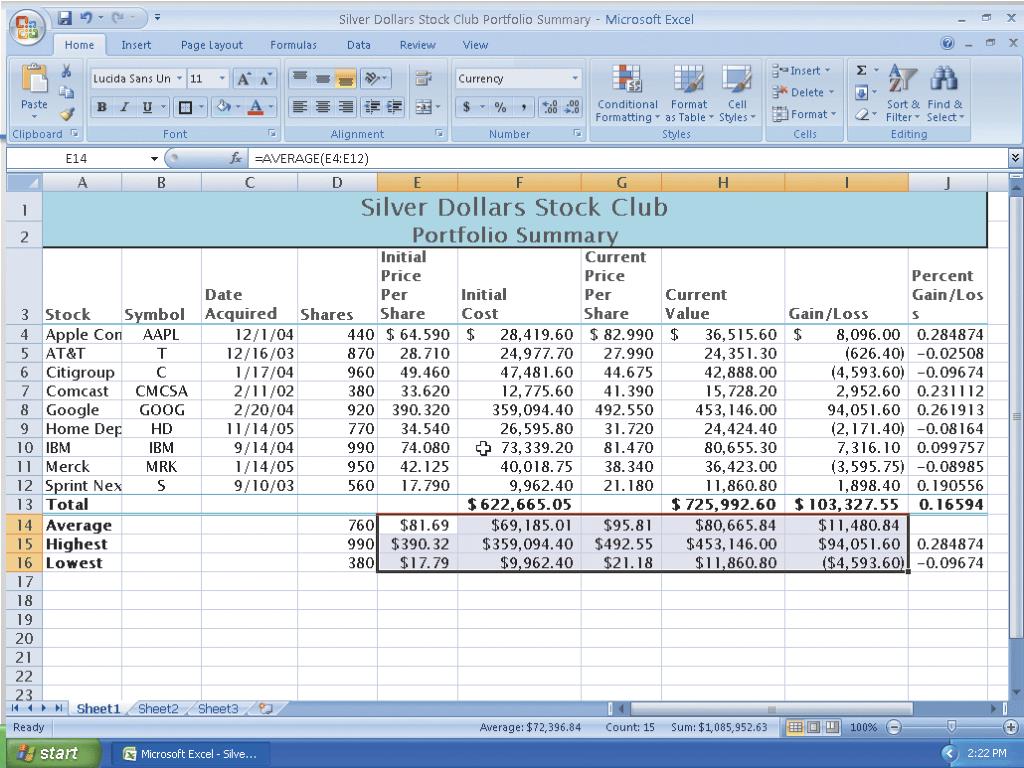Screen dimensions: 1024x768
Task: Click the Insert Function fx icon
Action: [236, 159]
